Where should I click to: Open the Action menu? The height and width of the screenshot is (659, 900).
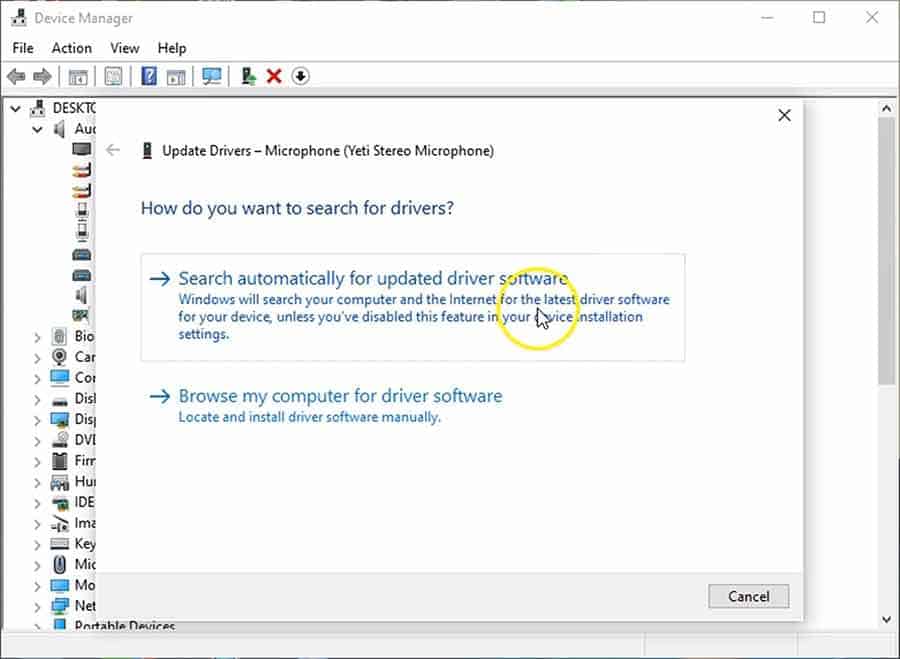[x=72, y=48]
